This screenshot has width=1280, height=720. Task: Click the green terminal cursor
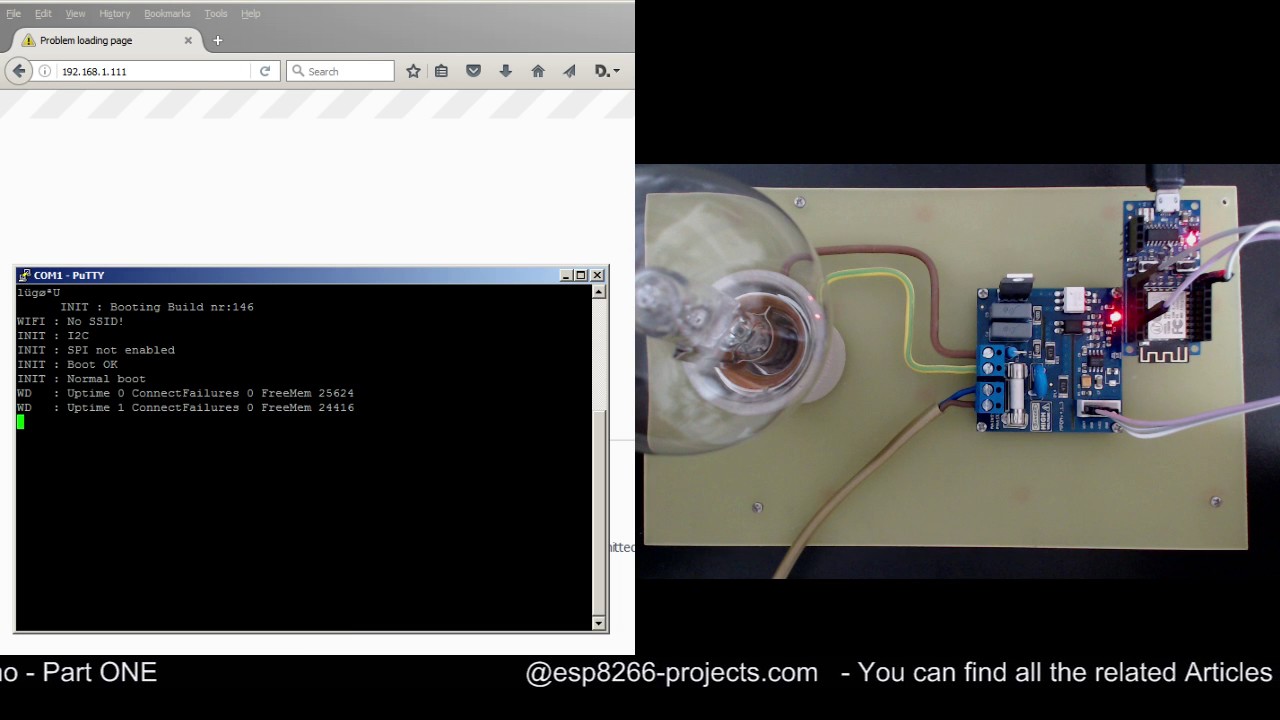pos(20,422)
